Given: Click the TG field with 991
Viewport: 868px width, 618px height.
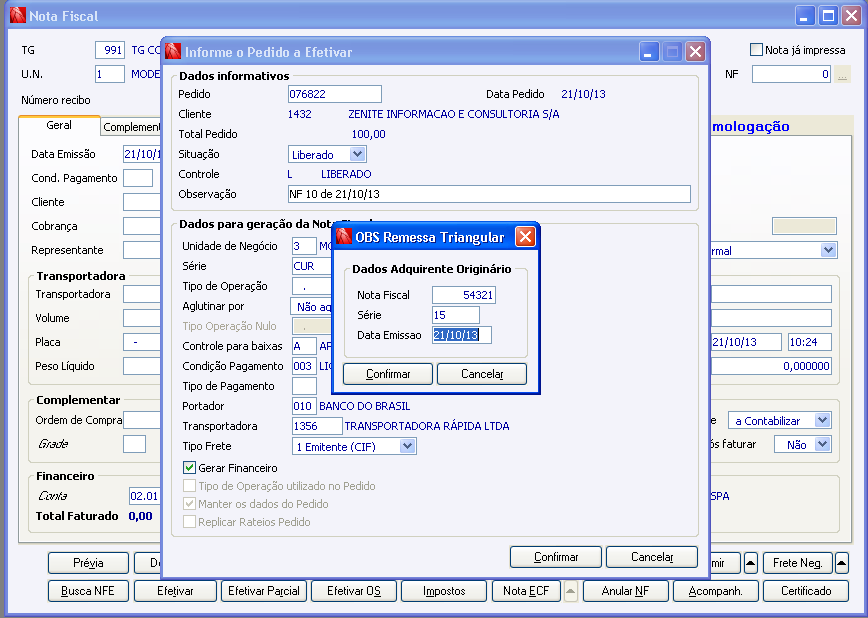Looking at the screenshot, I should tap(110, 50).
